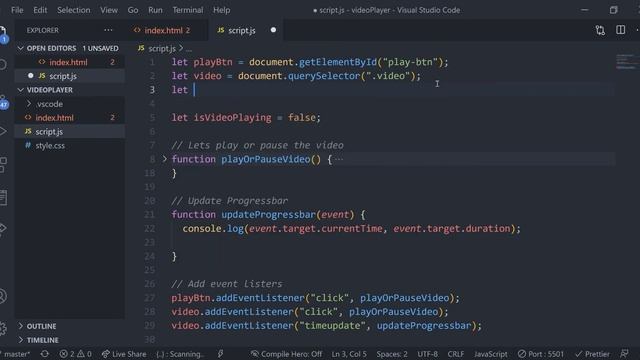Open the Terminal menu
The height and width of the screenshot is (360, 640).
coord(187,10)
